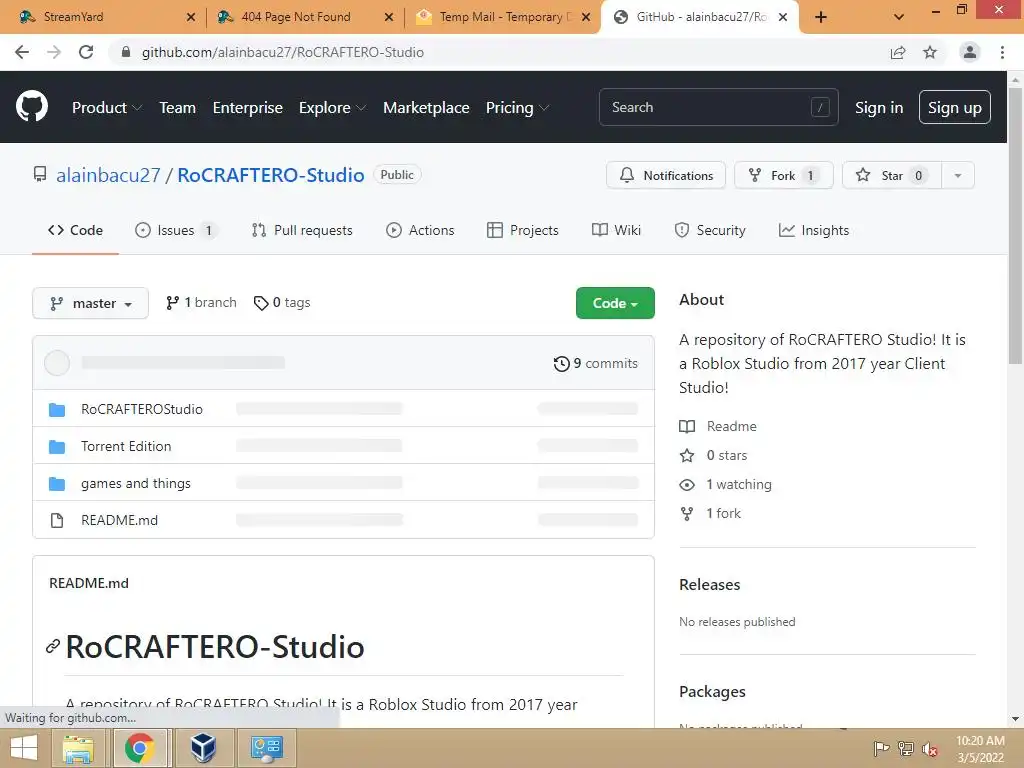The width and height of the screenshot is (1024, 768).
Task: Open the Insights tab
Action: tap(814, 231)
